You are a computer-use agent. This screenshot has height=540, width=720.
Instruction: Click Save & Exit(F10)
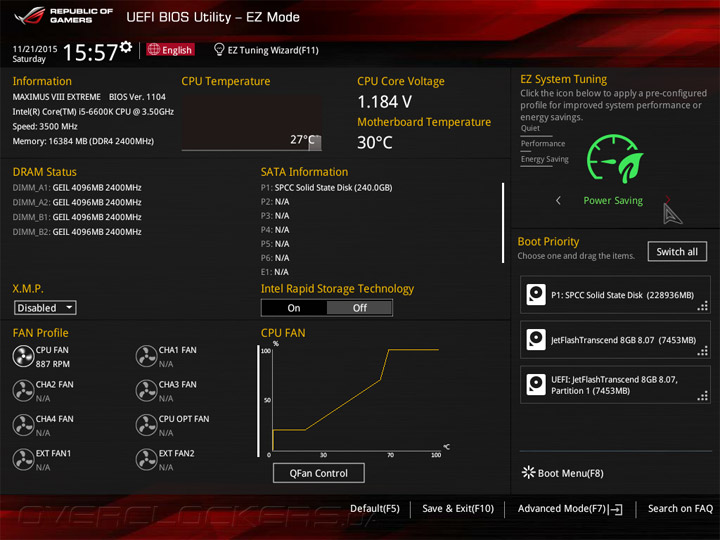pos(458,509)
